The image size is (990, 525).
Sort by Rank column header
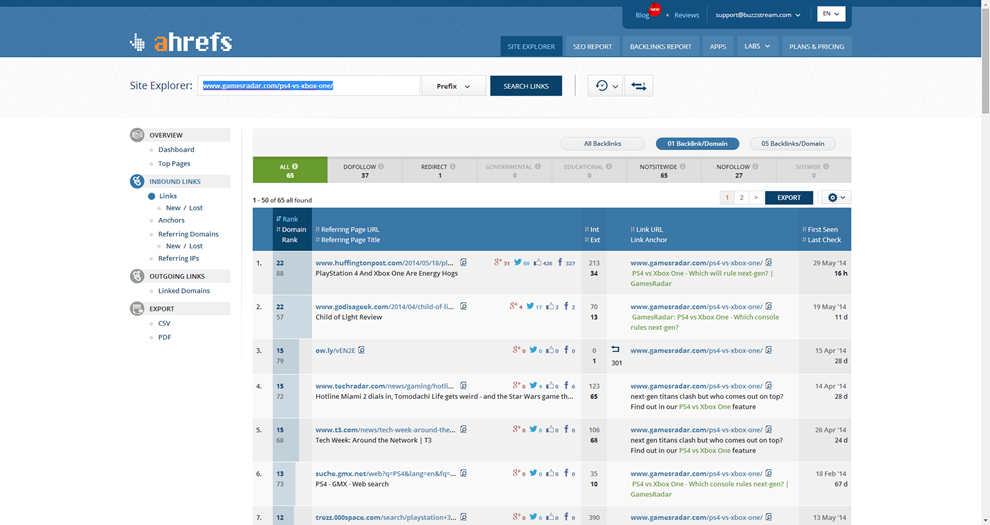[x=287, y=219]
